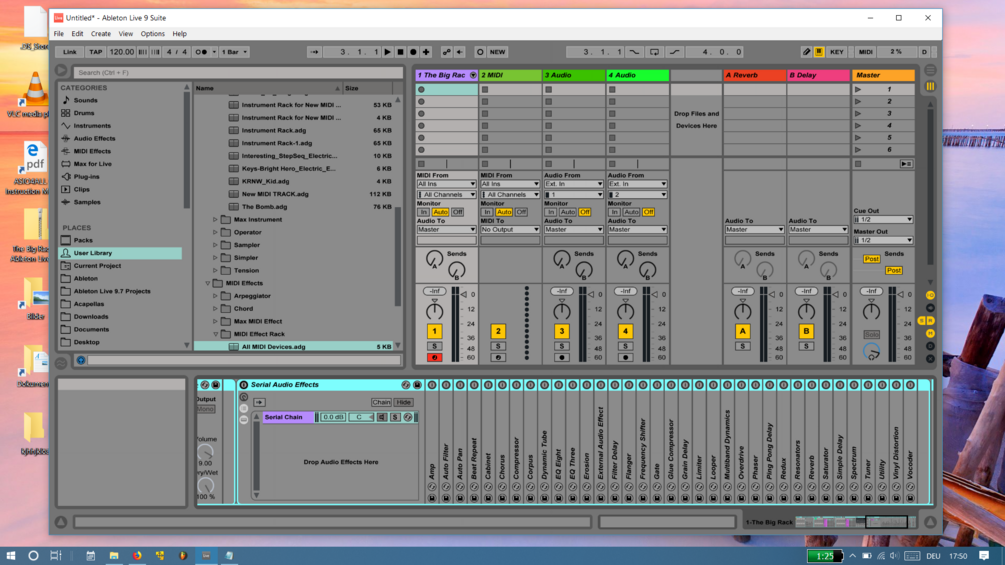This screenshot has height=565, width=1005.
Task: Click the Stop transport button
Action: (x=400, y=52)
